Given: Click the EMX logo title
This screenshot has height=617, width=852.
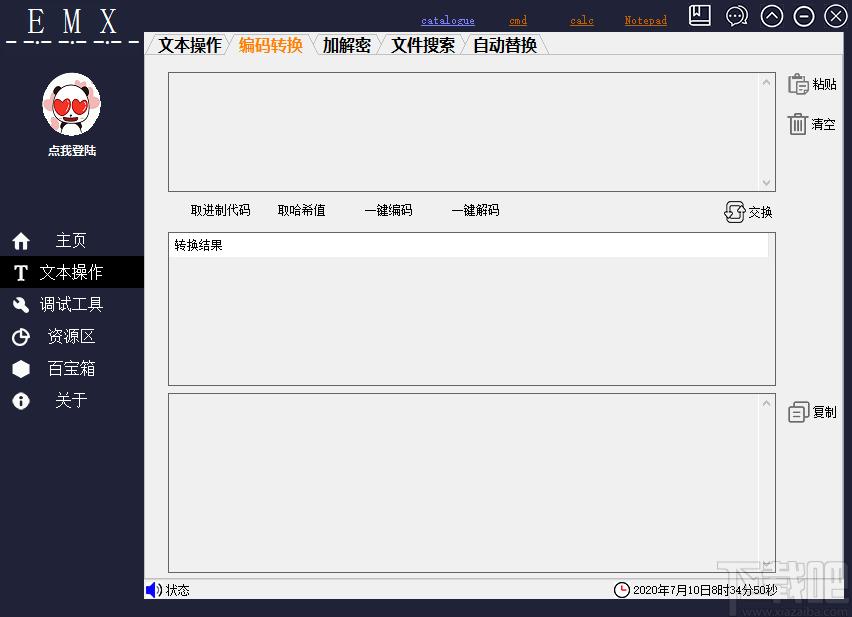Looking at the screenshot, I should coord(72,22).
